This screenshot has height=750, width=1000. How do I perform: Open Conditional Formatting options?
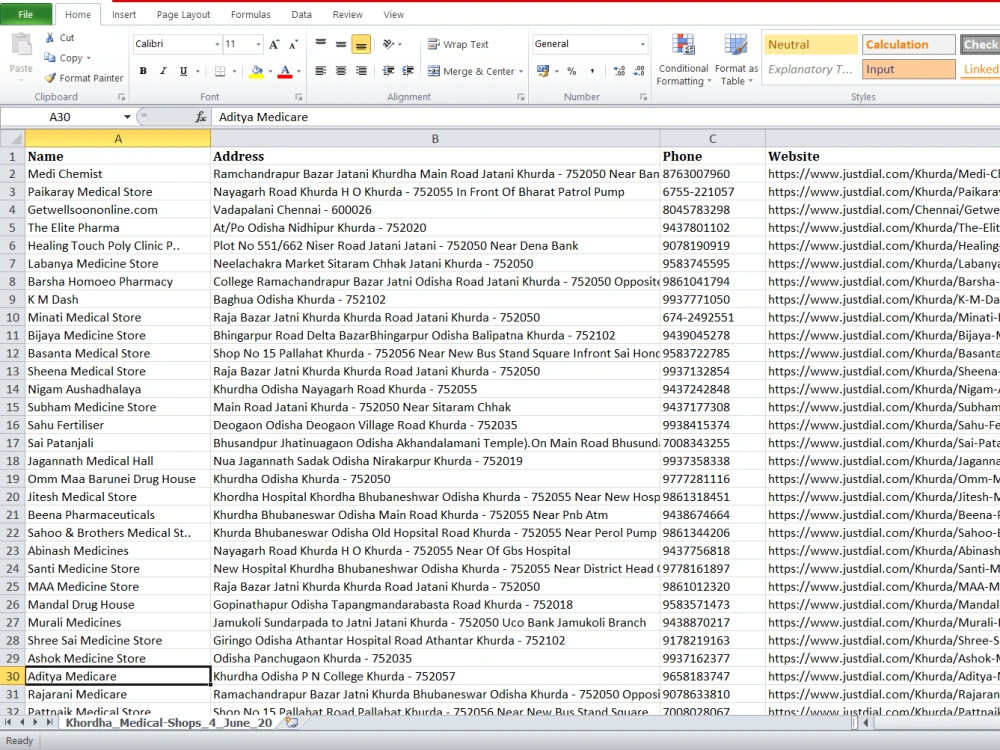click(683, 58)
